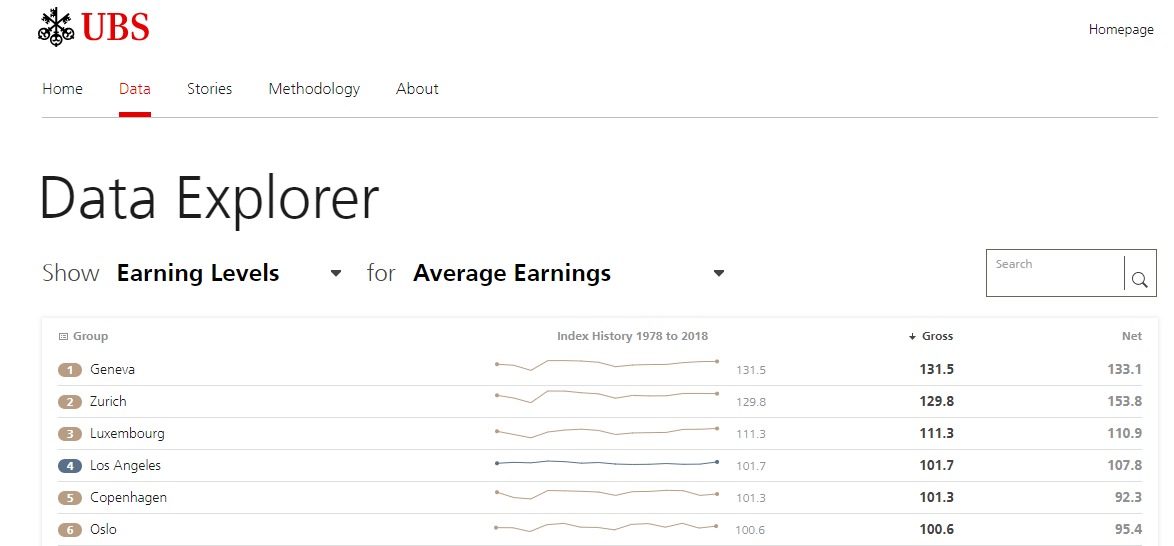Open the Methodology tab
The width and height of the screenshot is (1174, 546).
(x=314, y=89)
